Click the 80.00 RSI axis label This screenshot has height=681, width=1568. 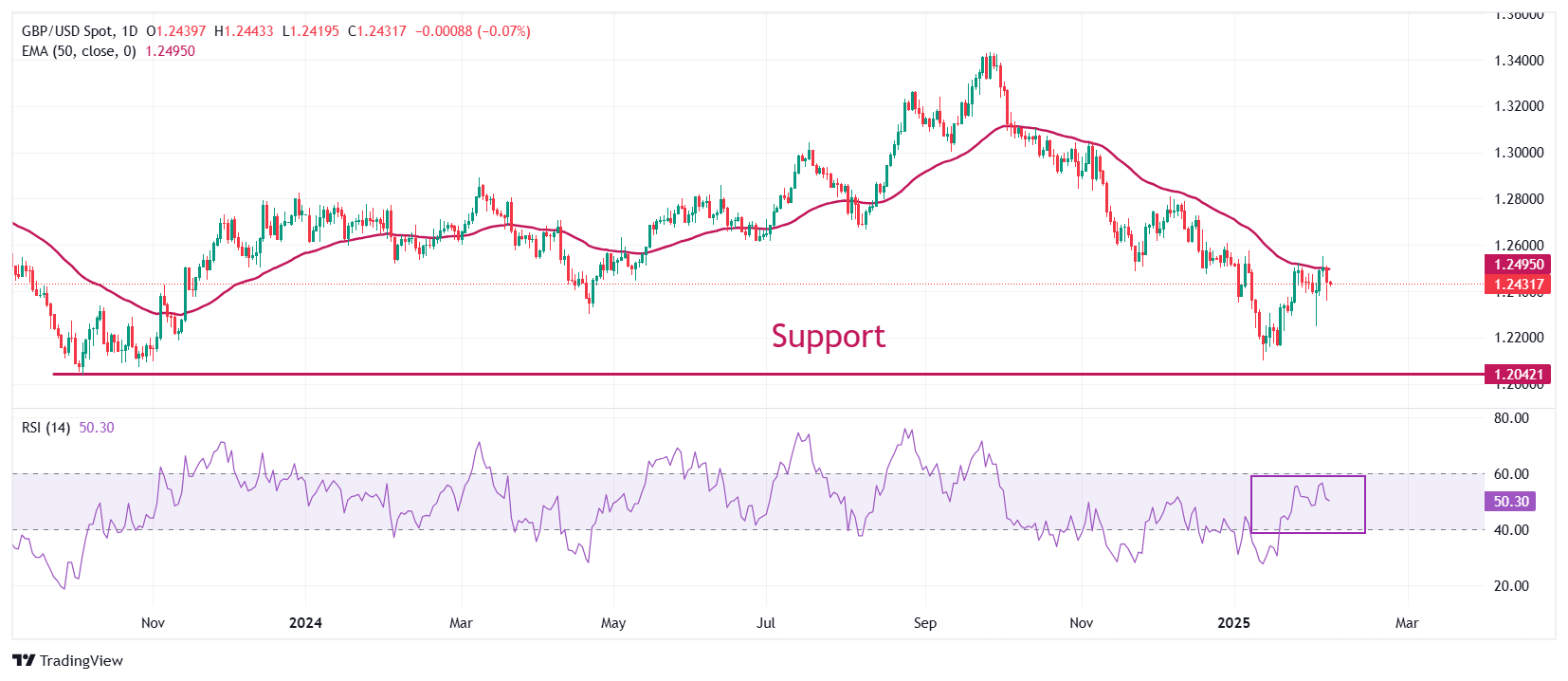[1511, 418]
